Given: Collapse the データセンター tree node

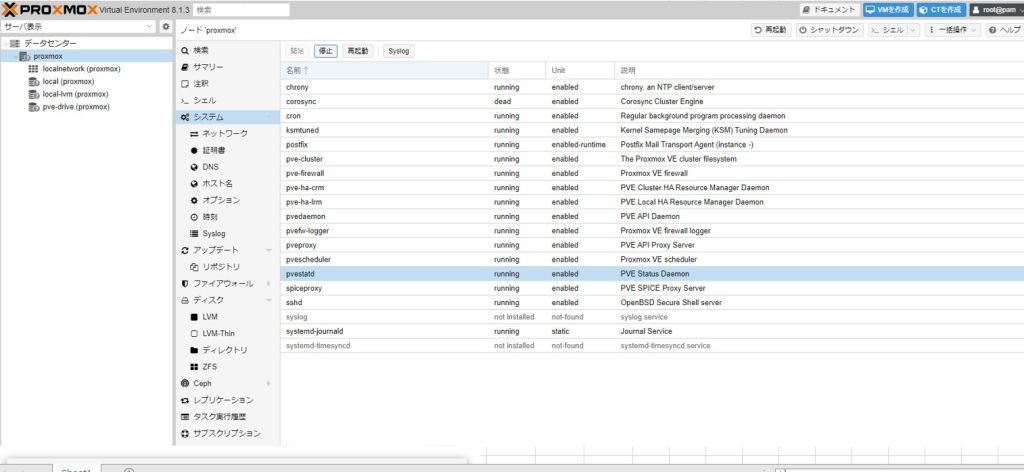Looking at the screenshot, I should click(x=7, y=44).
